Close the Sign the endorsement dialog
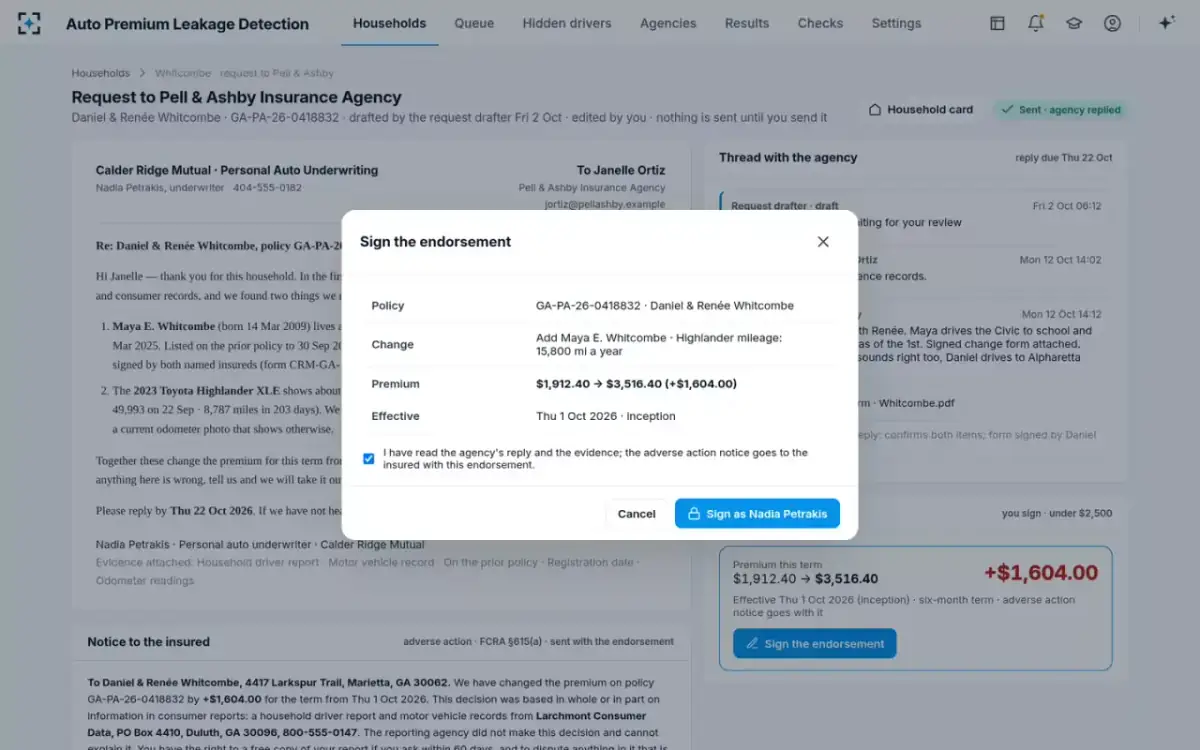The height and width of the screenshot is (750, 1200). [x=823, y=241]
